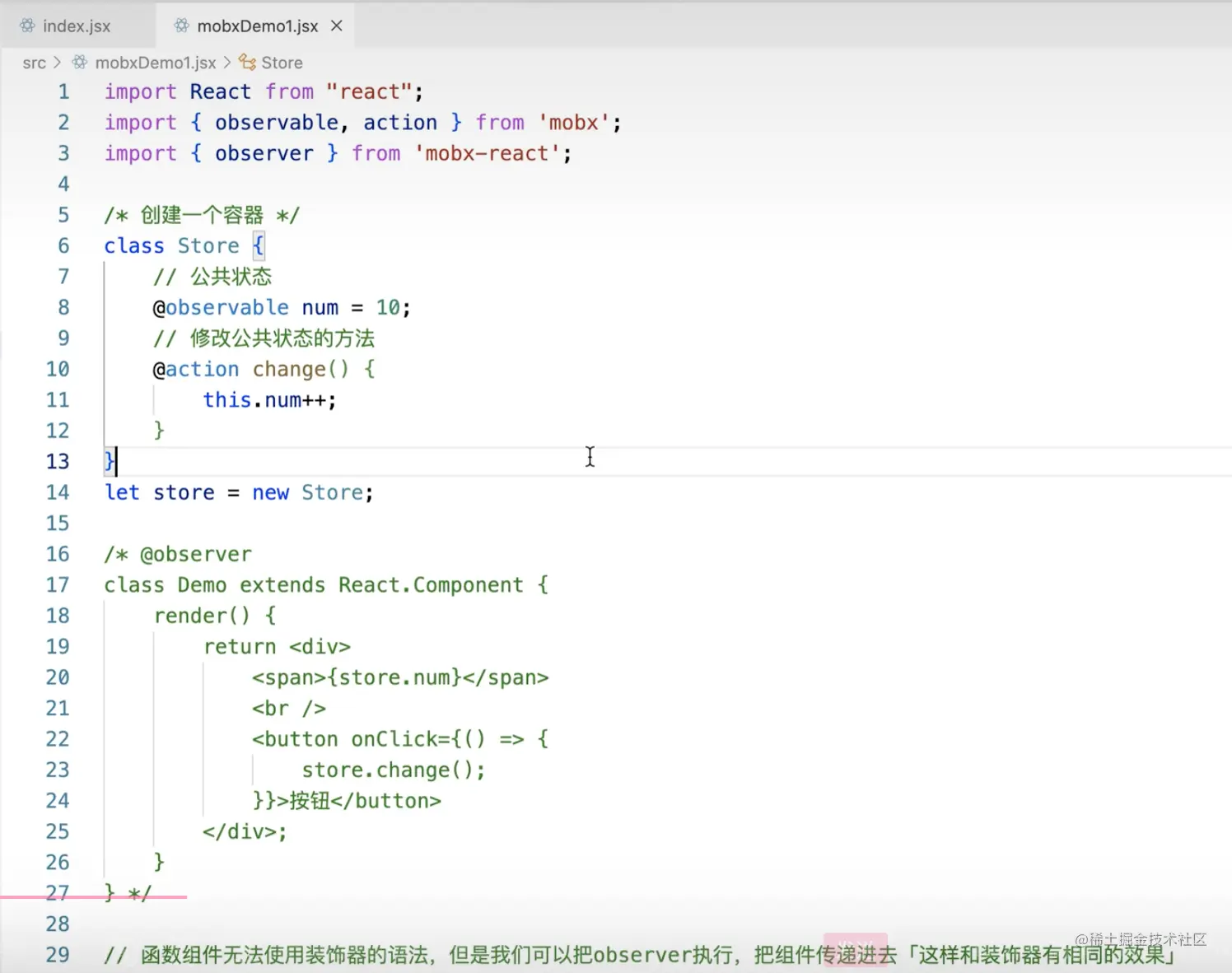The image size is (1232, 973).
Task: Click React.Component on line 17
Action: (431, 584)
